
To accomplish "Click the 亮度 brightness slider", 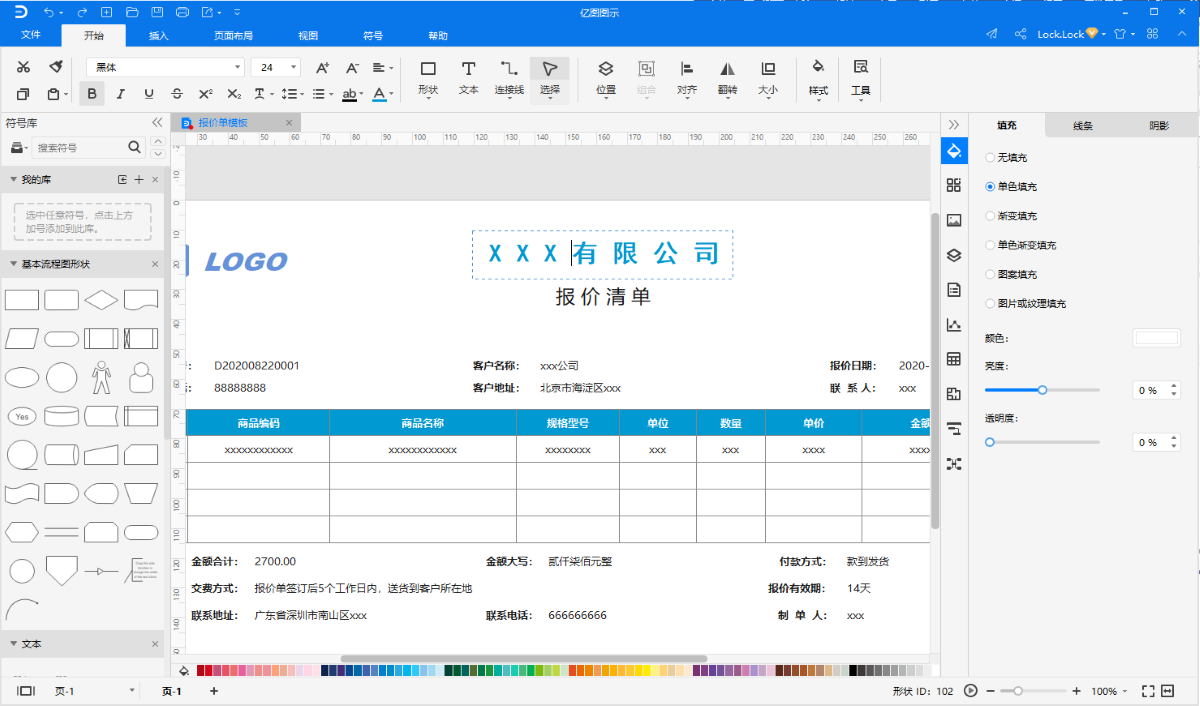I will (1042, 390).
